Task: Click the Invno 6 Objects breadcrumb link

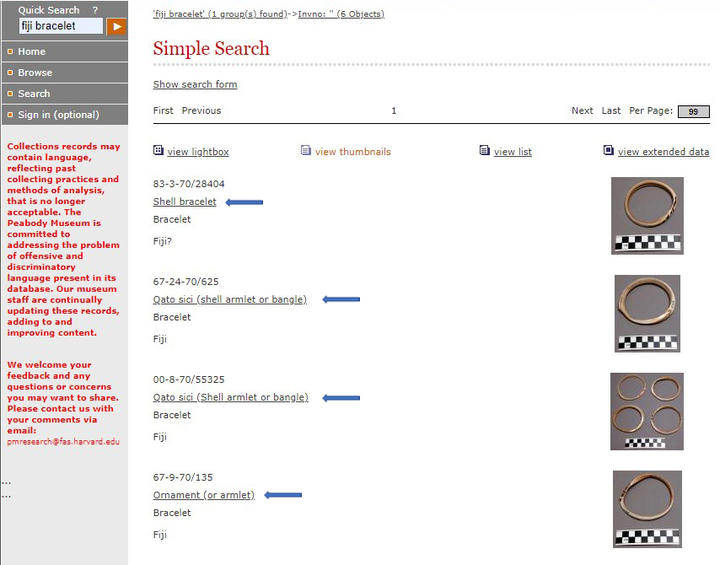Action: (341, 14)
